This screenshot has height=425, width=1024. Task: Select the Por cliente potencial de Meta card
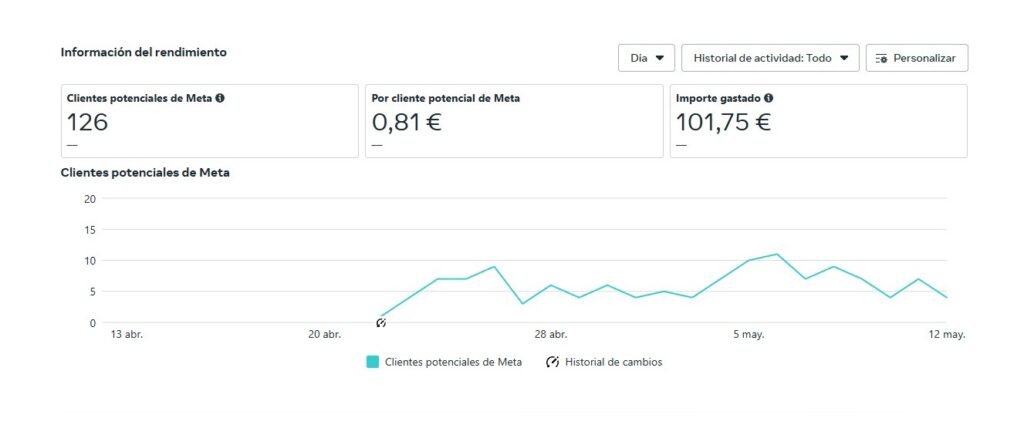pos(514,121)
